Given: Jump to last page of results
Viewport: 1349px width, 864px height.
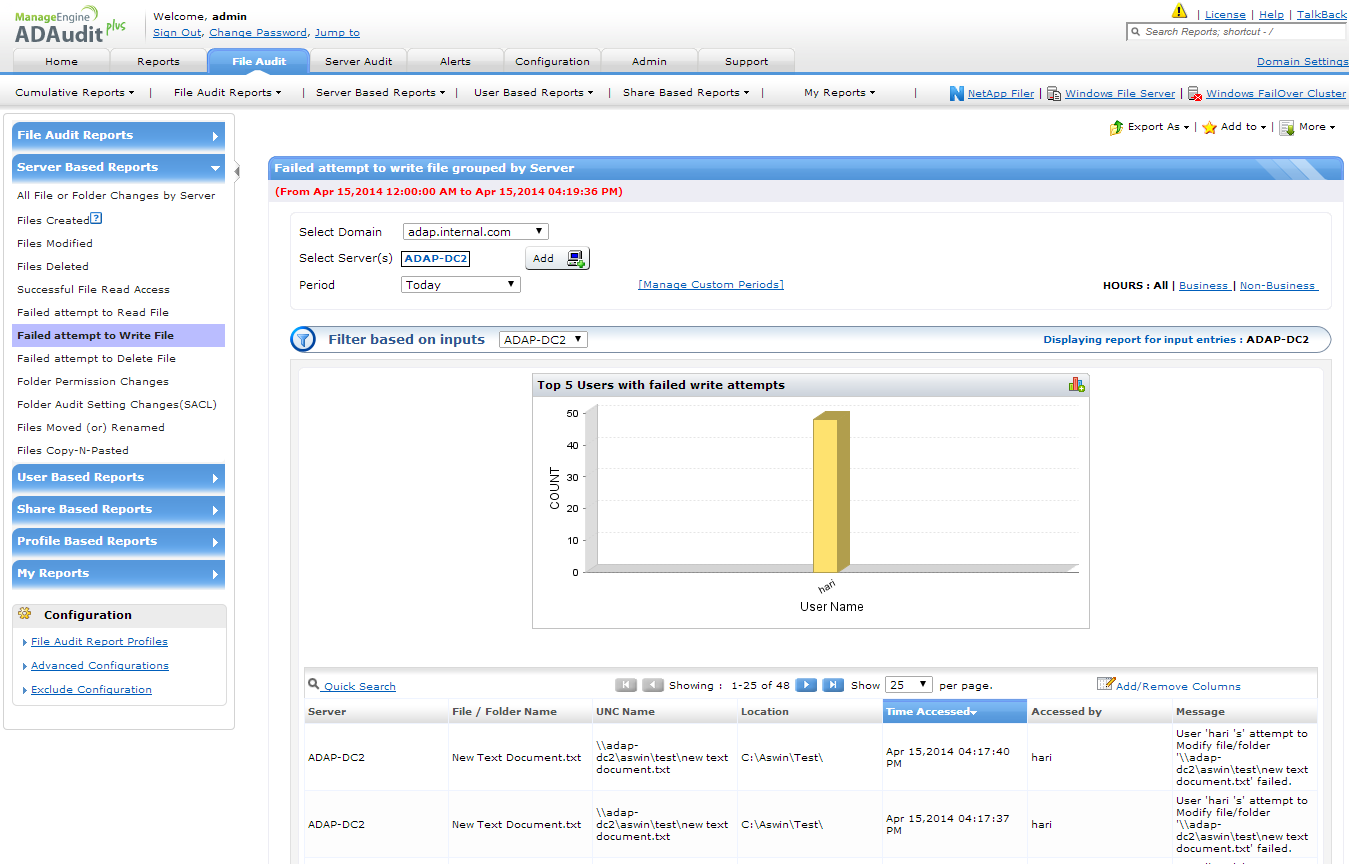Looking at the screenshot, I should tap(833, 685).
